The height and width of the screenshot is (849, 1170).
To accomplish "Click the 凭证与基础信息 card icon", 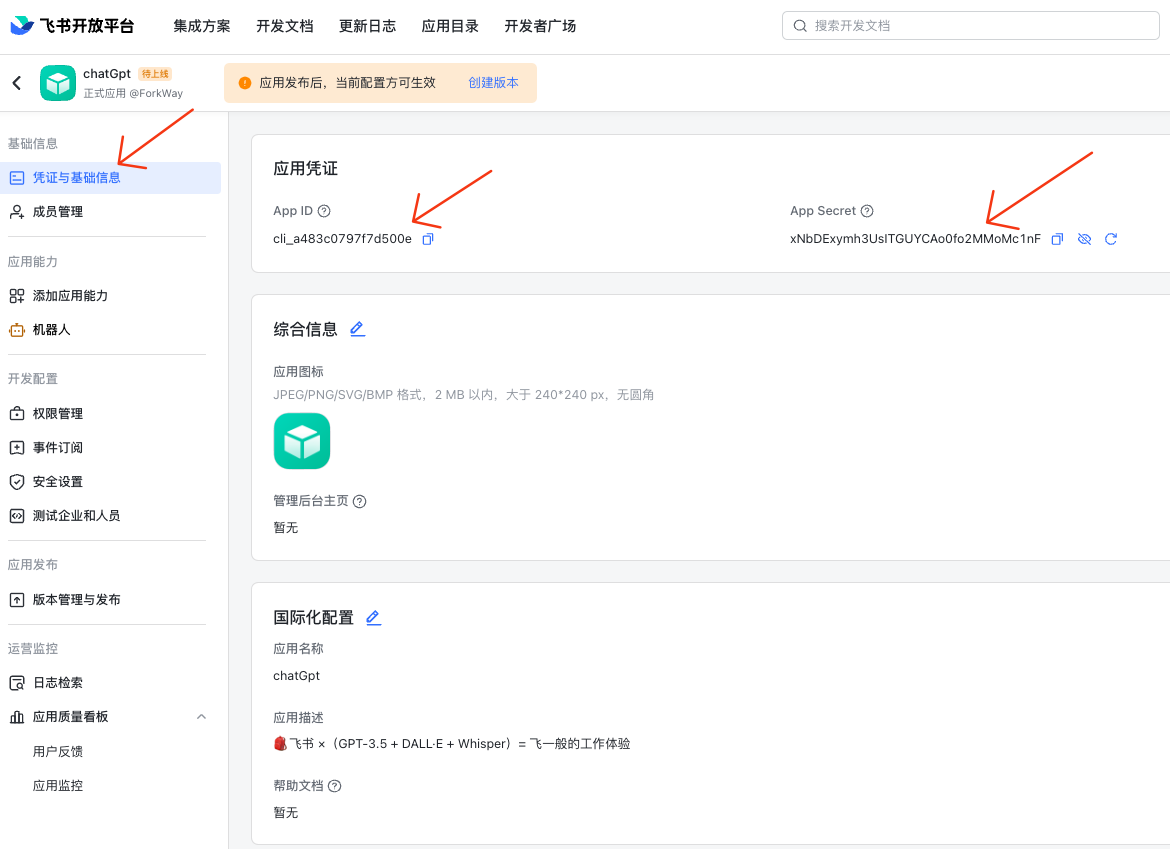I will (x=16, y=178).
